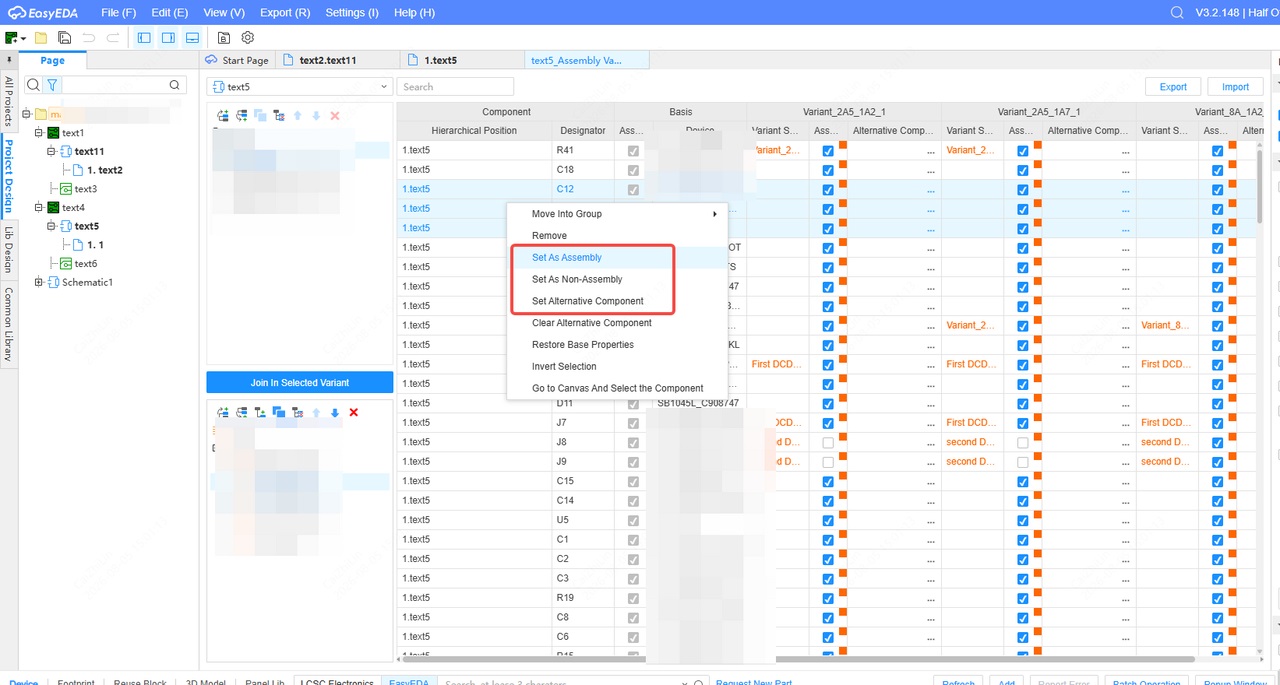Viewport: 1280px width, 685px height.
Task: Toggle the left panel layout icon
Action: pos(144,38)
